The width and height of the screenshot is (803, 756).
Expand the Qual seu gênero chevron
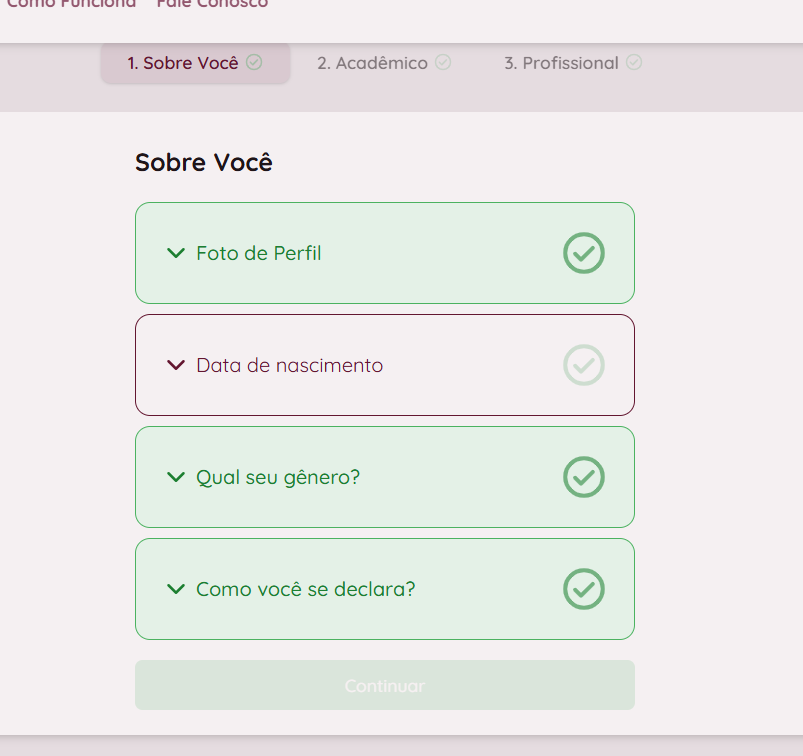[x=176, y=477]
